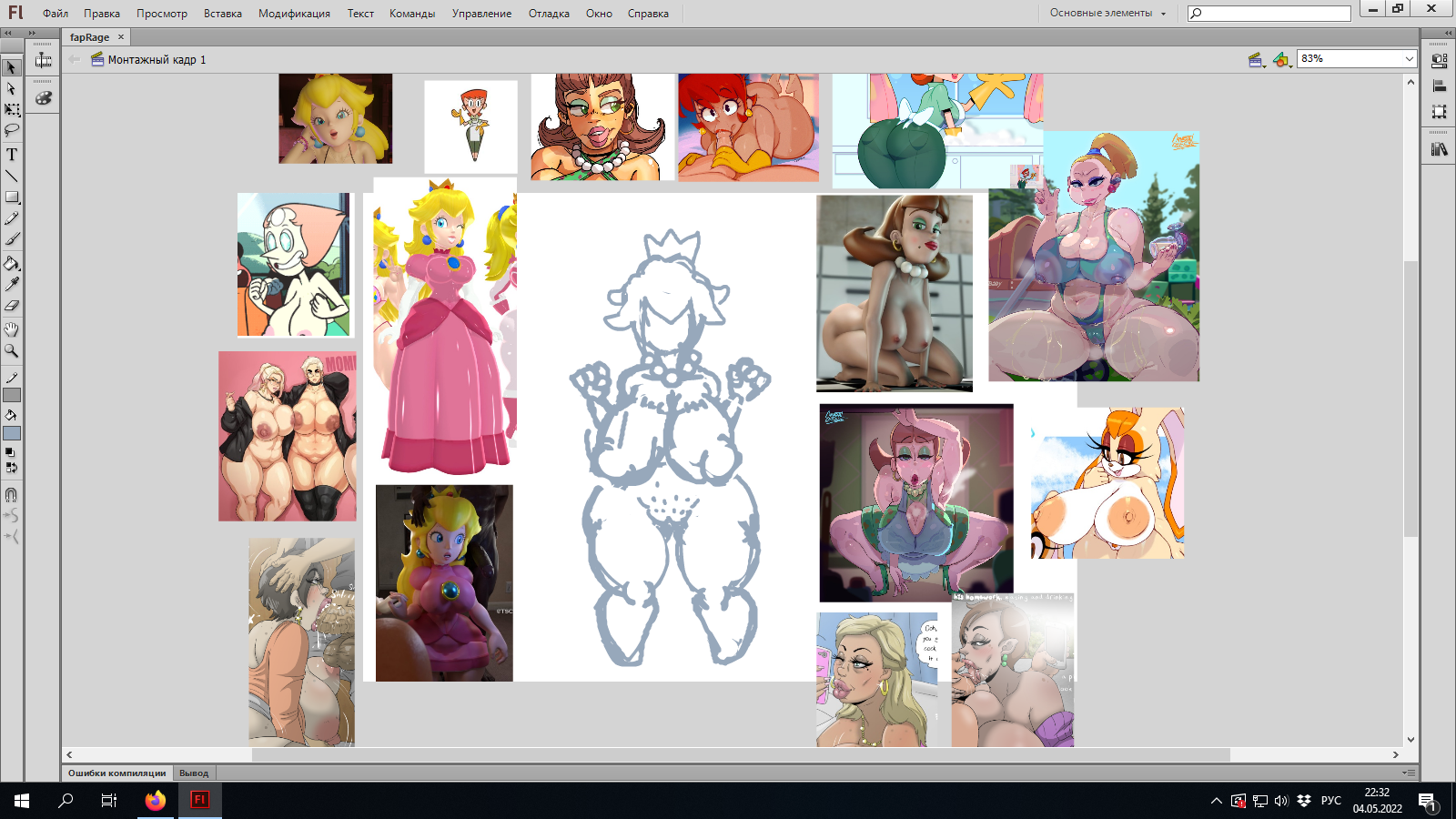
Task: Click the fill color bucket icon
Action: coord(12,416)
